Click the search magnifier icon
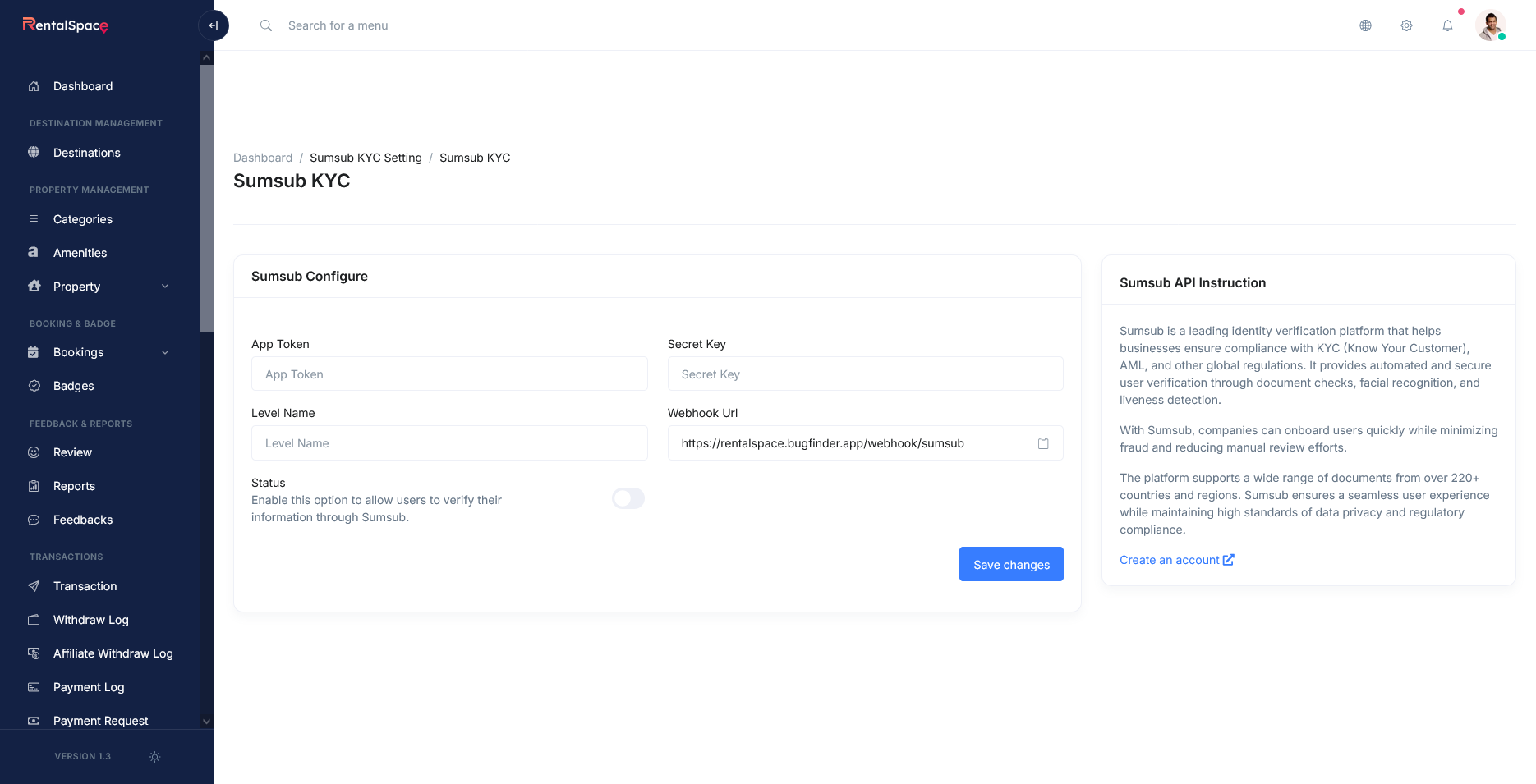 [x=266, y=25]
